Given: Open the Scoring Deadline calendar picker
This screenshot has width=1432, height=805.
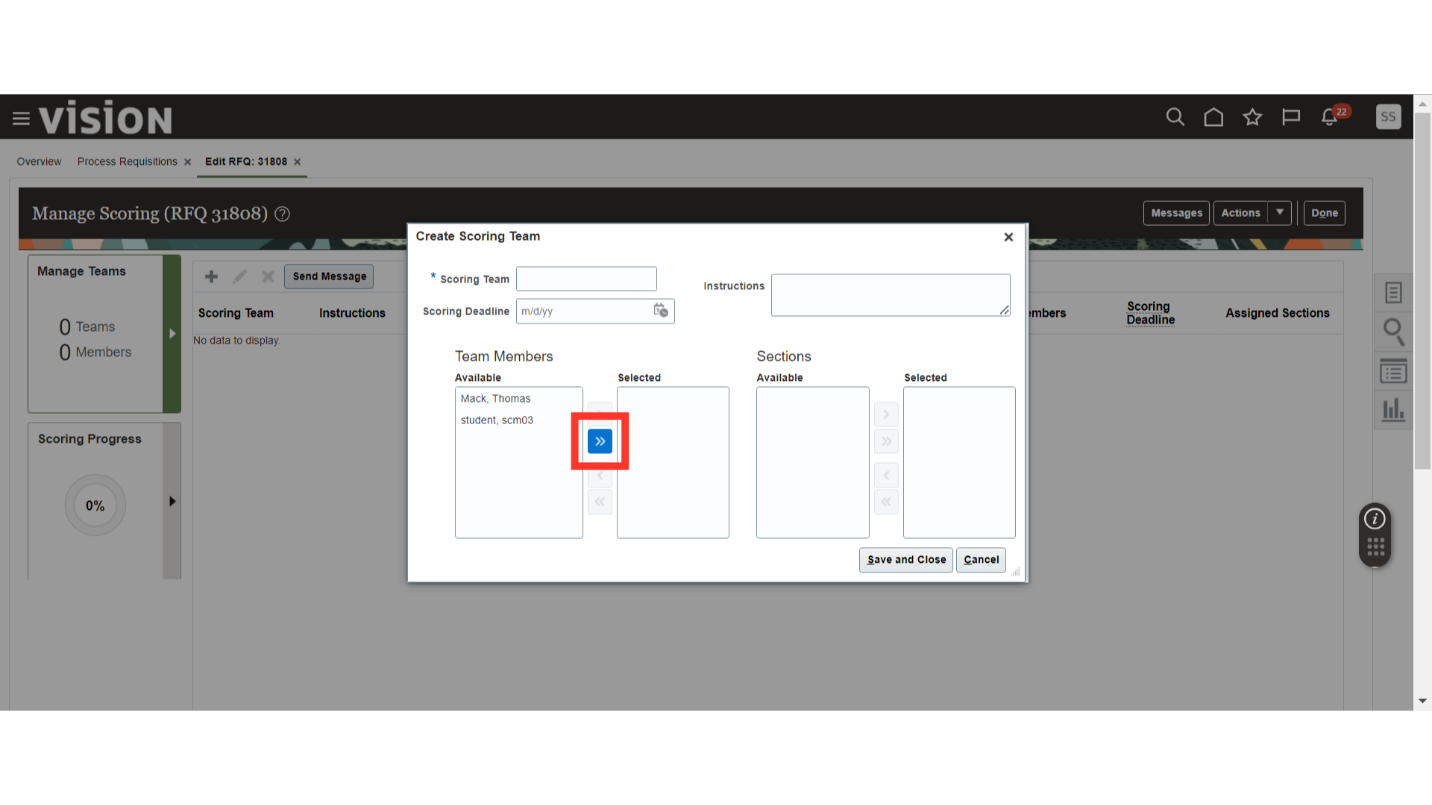Looking at the screenshot, I should pyautogui.click(x=661, y=311).
